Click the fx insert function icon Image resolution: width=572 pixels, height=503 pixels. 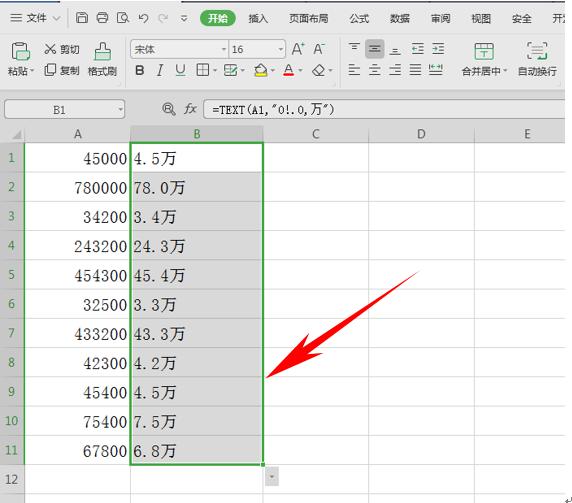[190, 109]
